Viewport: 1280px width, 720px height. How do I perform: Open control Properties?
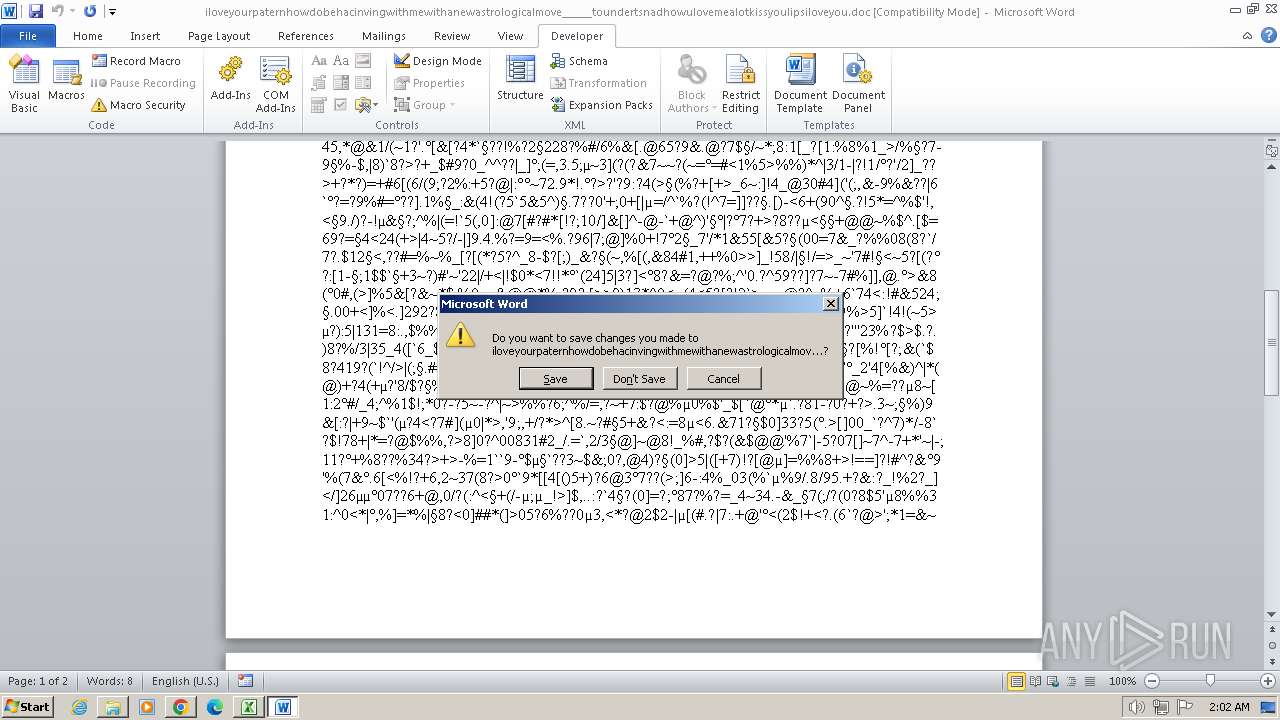429,83
